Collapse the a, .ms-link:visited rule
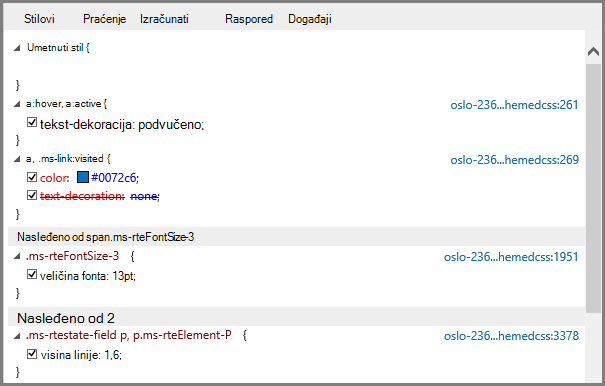The height and width of the screenshot is (386, 605). 17,159
